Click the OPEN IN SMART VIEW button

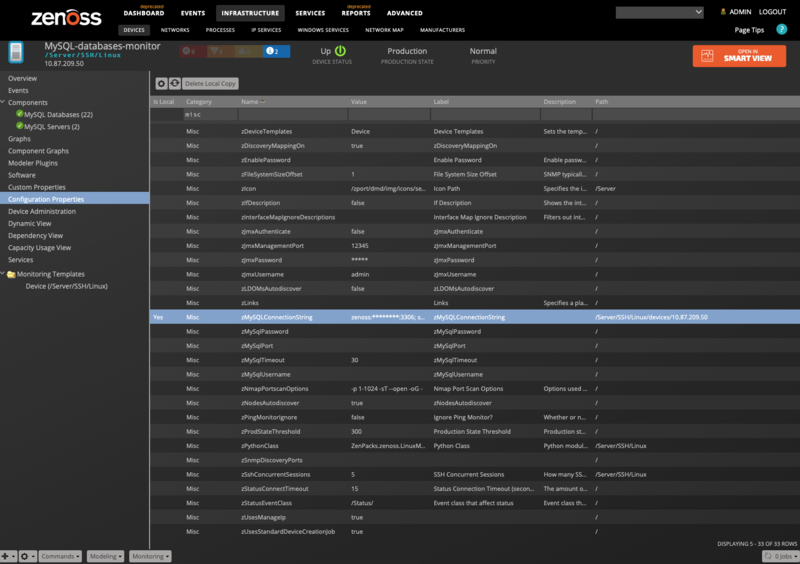(739, 56)
